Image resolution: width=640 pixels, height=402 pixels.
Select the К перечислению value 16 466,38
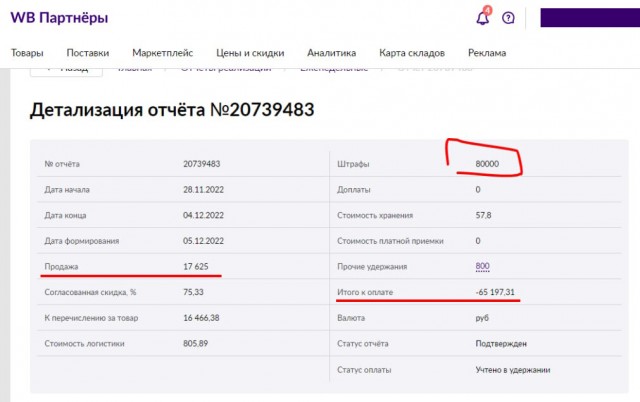[x=201, y=318]
